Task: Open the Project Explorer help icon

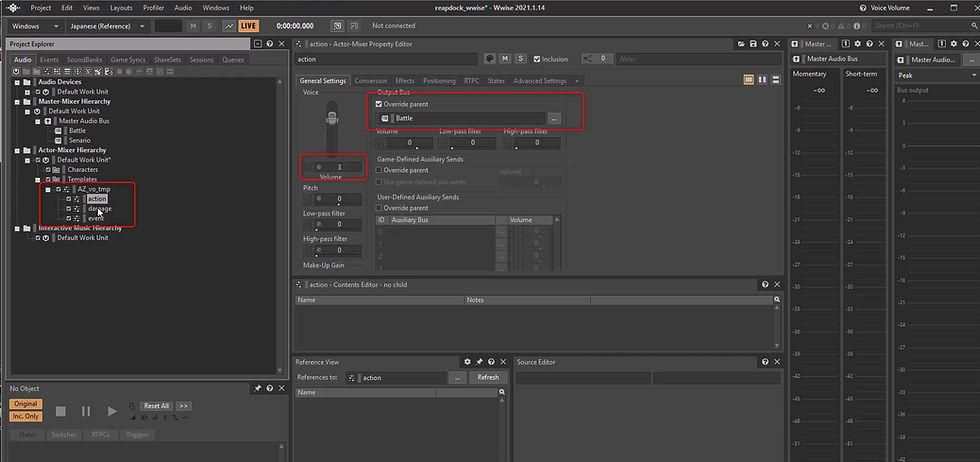Action: click(x=269, y=44)
